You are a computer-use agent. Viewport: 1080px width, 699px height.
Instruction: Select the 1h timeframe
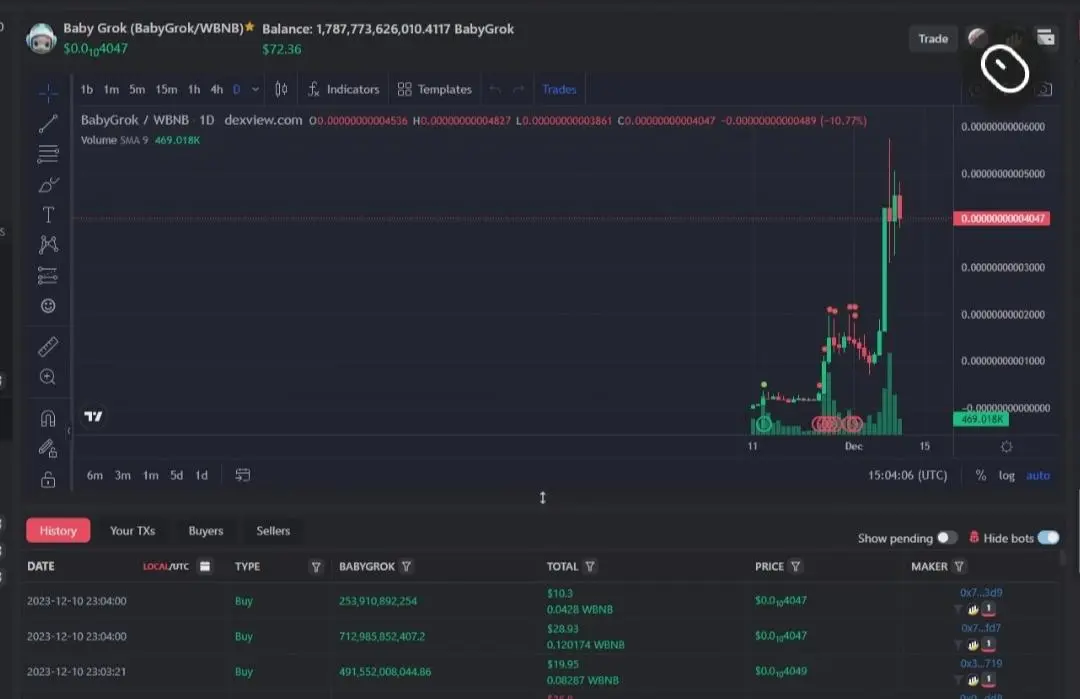[x=194, y=89]
